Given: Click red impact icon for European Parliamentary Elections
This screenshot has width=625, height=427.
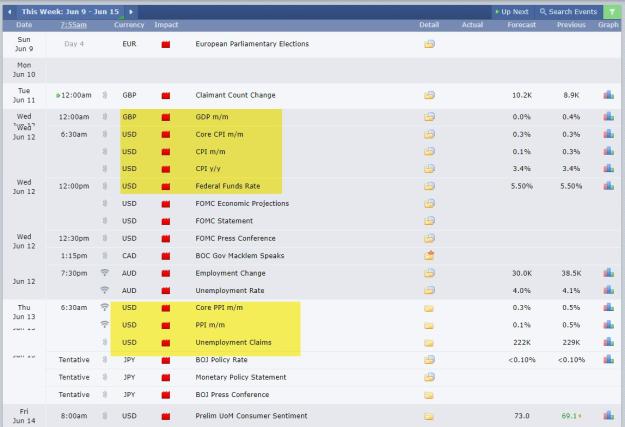Looking at the screenshot, I should [166, 44].
